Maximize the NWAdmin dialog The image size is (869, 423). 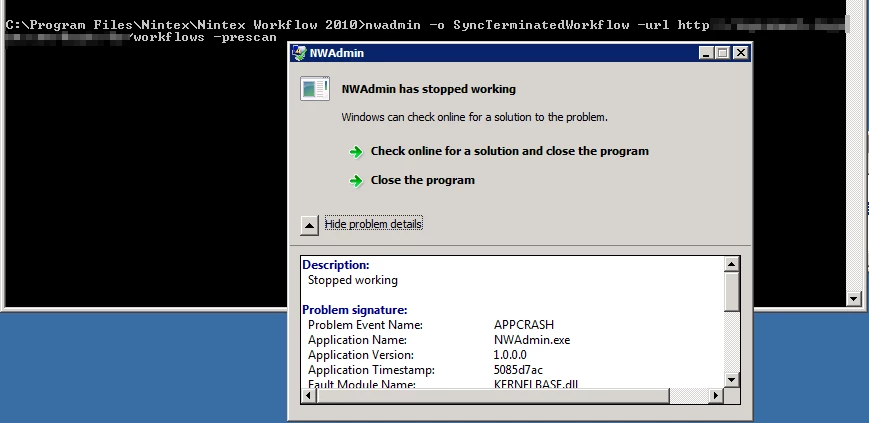click(x=722, y=53)
